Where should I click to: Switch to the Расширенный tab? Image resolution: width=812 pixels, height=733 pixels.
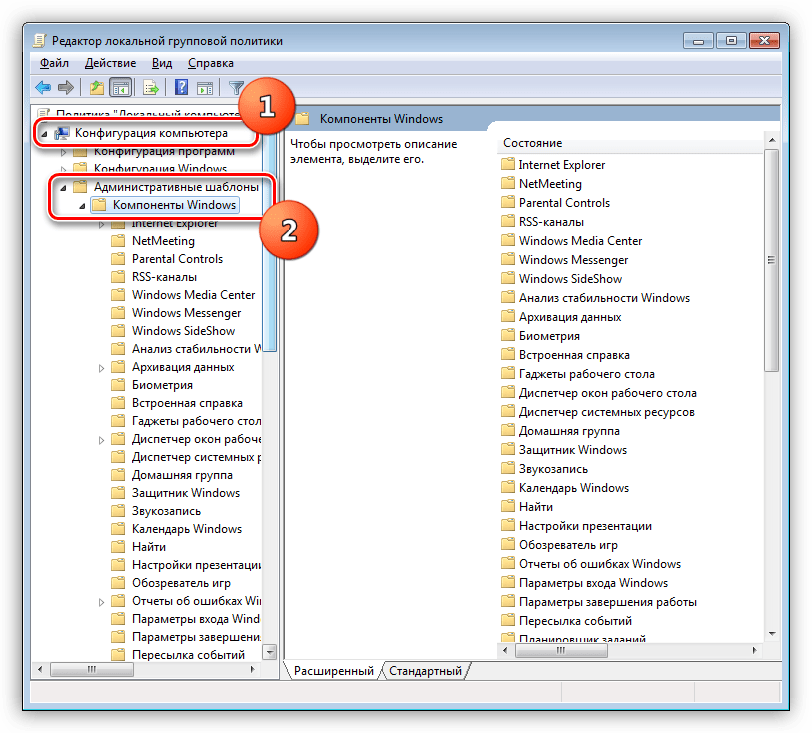[x=333, y=671]
